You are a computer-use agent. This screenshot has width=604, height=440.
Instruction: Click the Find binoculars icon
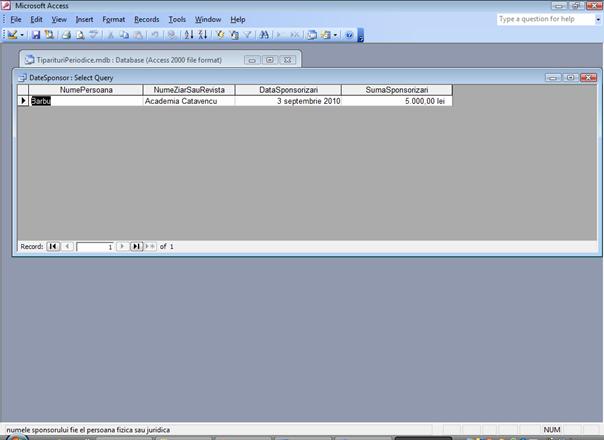pos(264,34)
